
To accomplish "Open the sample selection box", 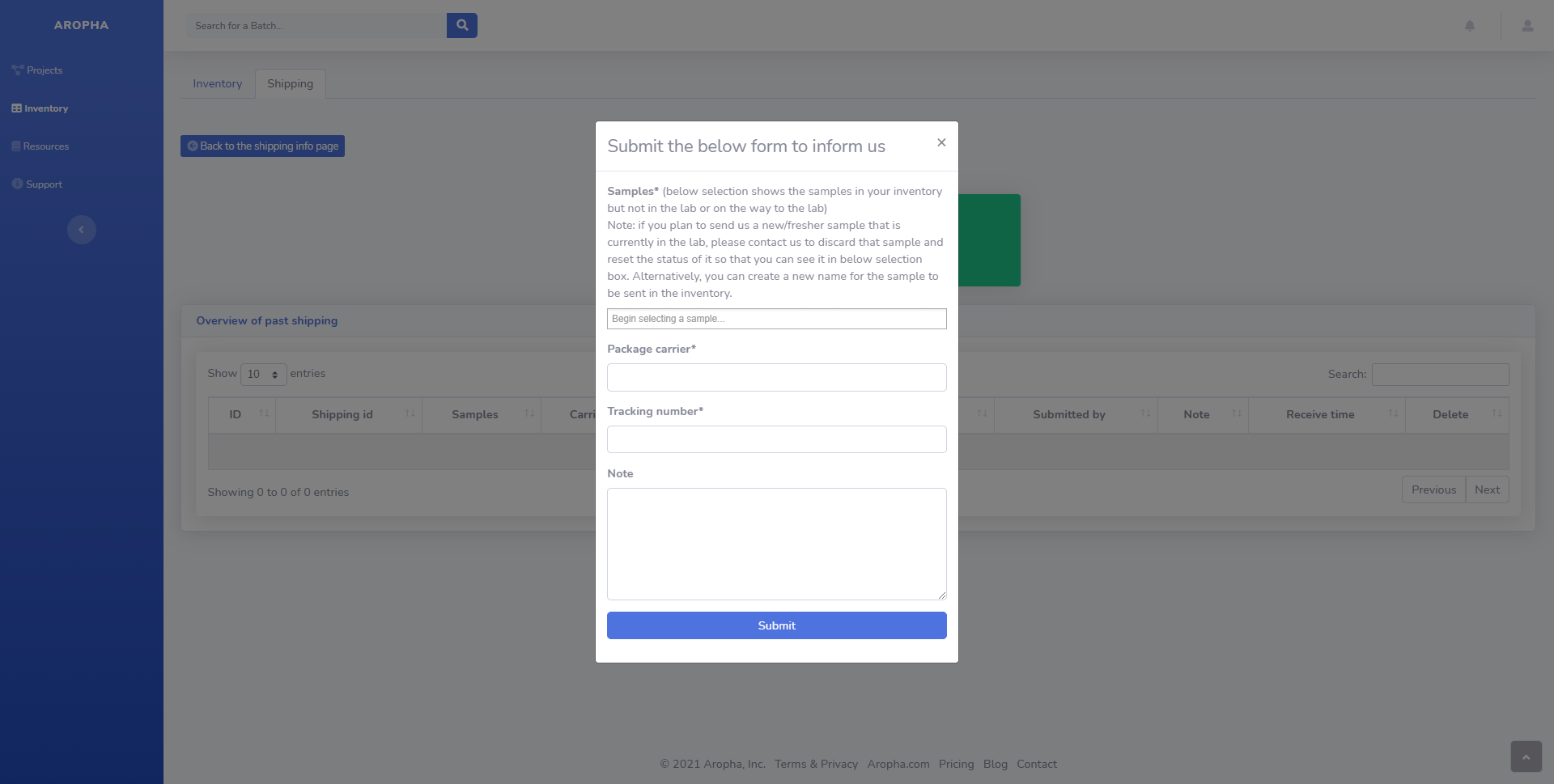I will click(x=776, y=319).
